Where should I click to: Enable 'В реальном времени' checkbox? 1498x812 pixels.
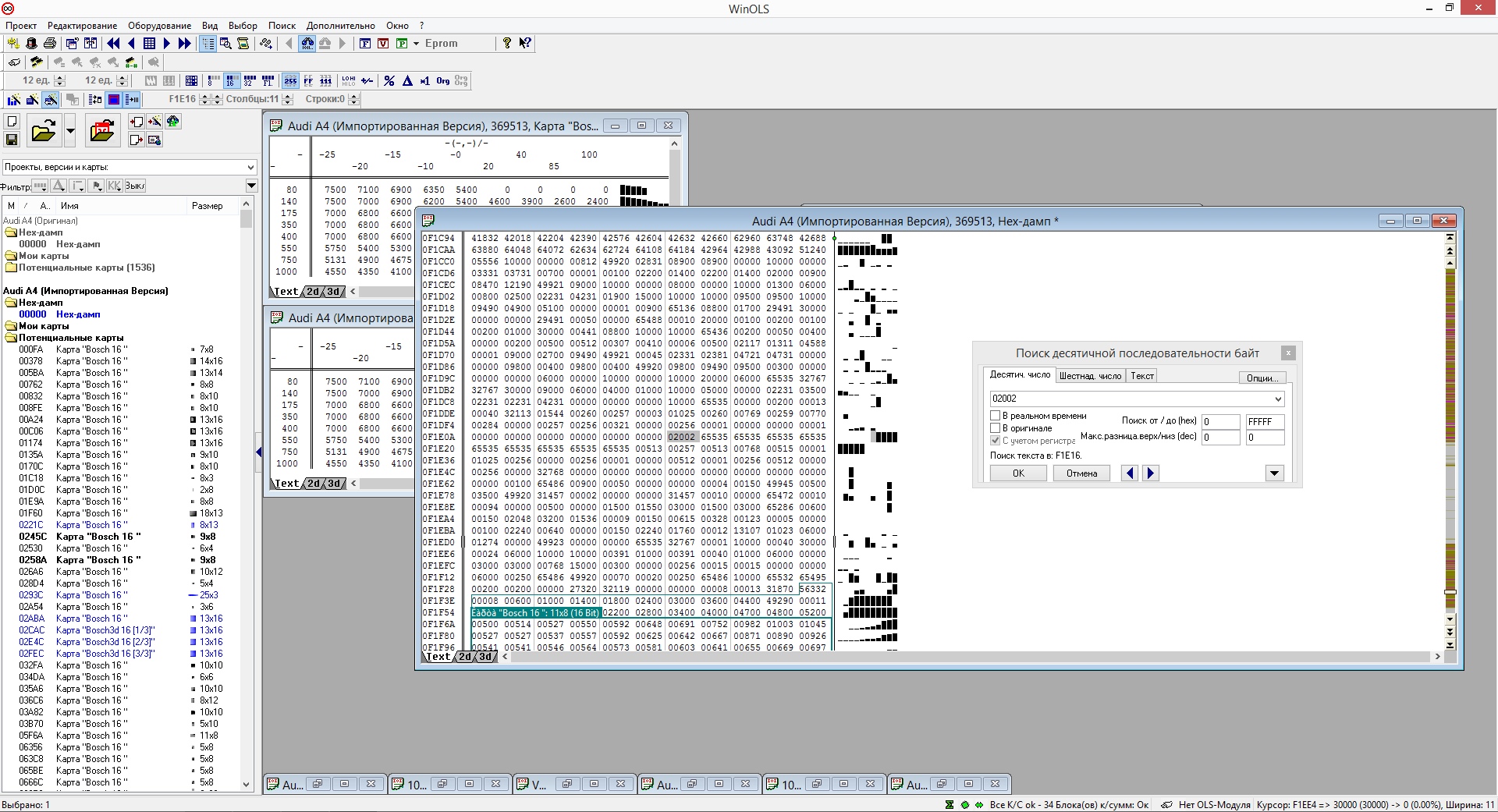pos(995,416)
